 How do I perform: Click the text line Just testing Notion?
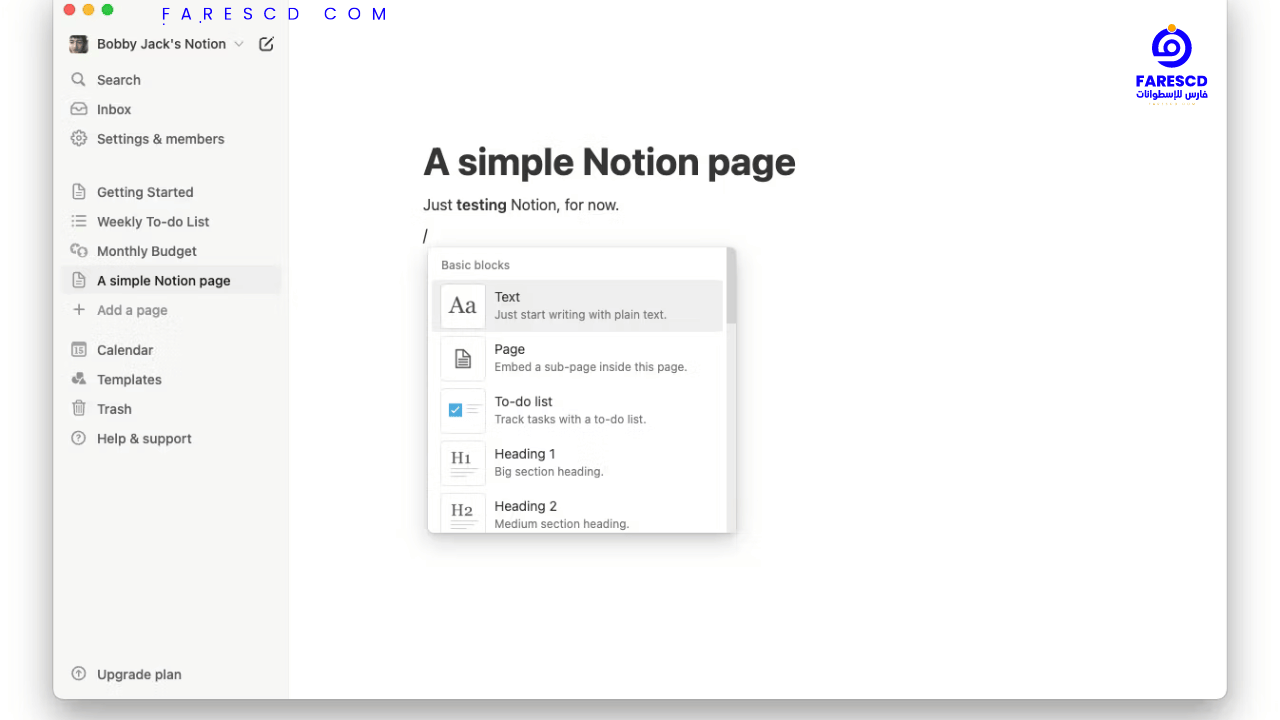521,205
